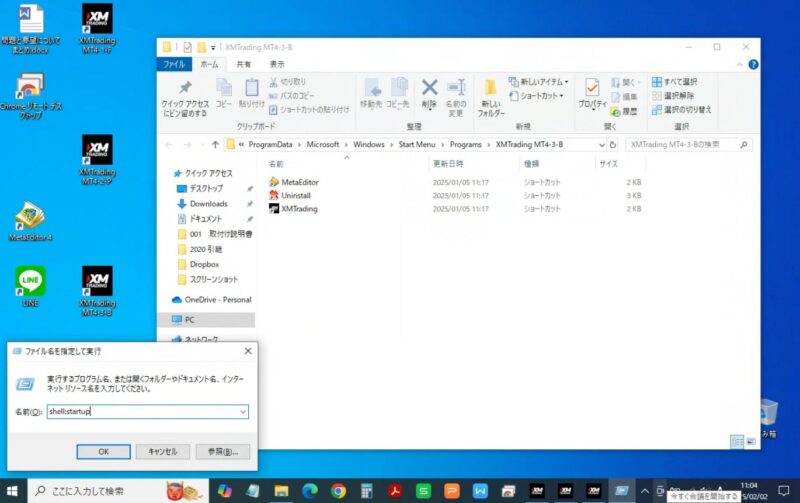Open Chrome Remote Desktop shortcut
This screenshot has width=800, height=503.
point(31,95)
